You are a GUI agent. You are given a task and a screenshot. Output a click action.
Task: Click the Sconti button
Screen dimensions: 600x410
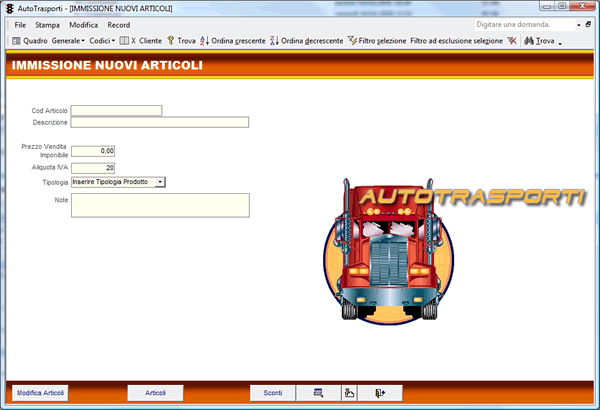(x=272, y=393)
